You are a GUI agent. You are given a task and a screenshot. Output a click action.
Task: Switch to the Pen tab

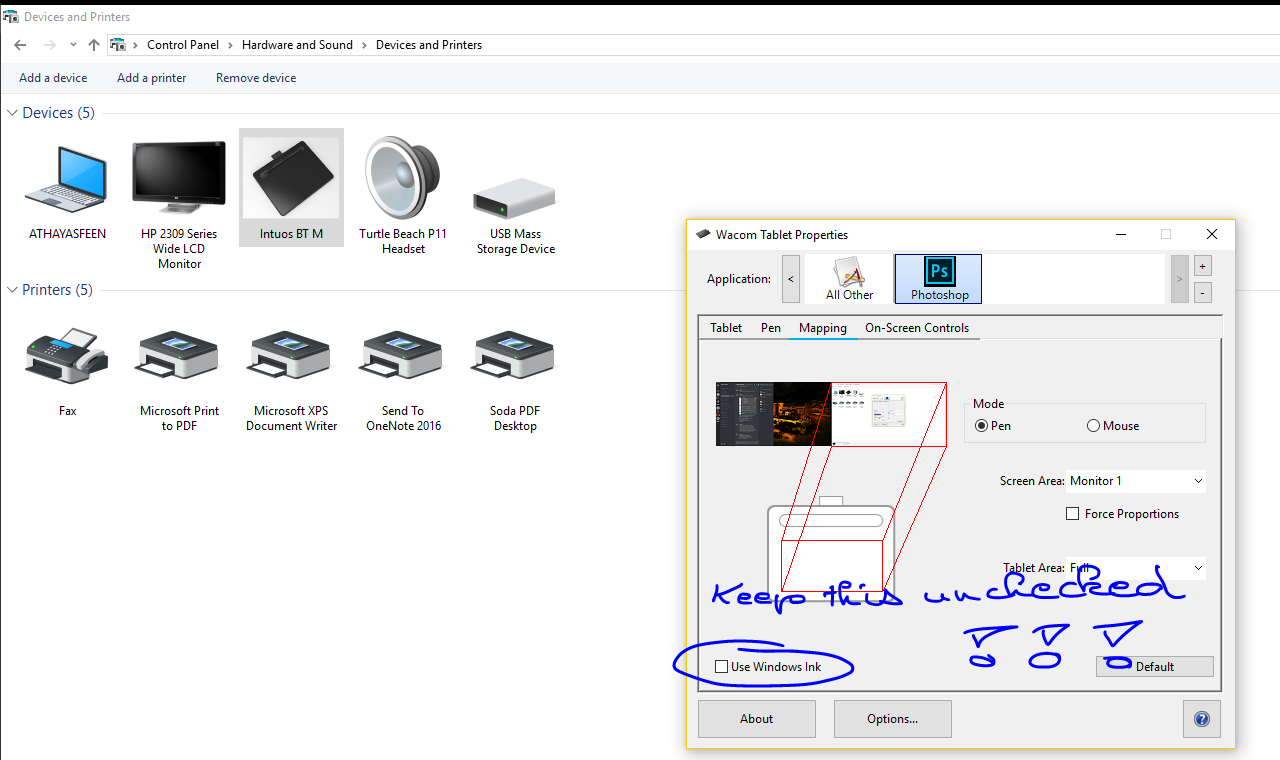(x=771, y=328)
